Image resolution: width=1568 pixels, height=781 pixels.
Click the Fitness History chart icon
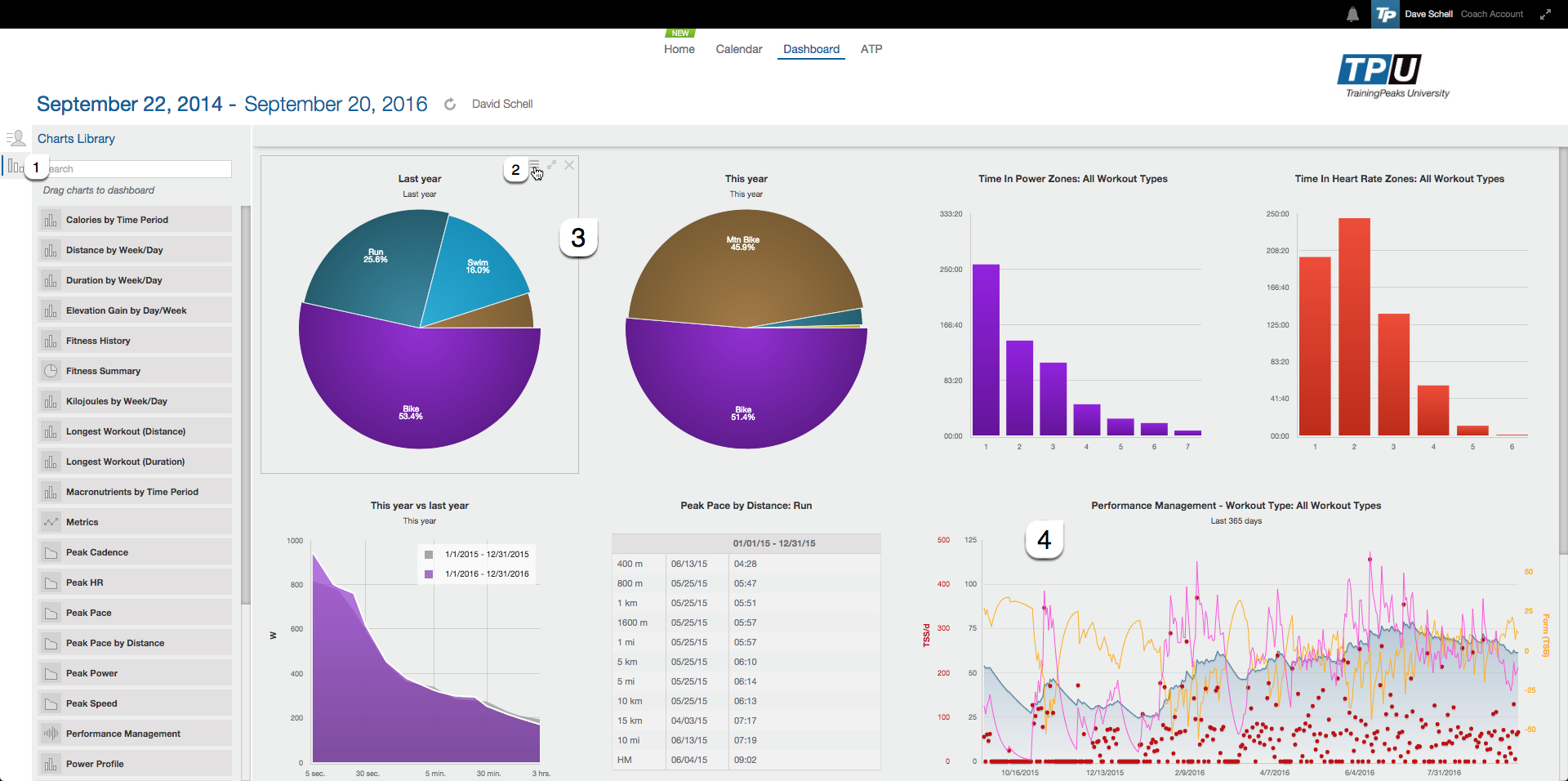coord(51,341)
